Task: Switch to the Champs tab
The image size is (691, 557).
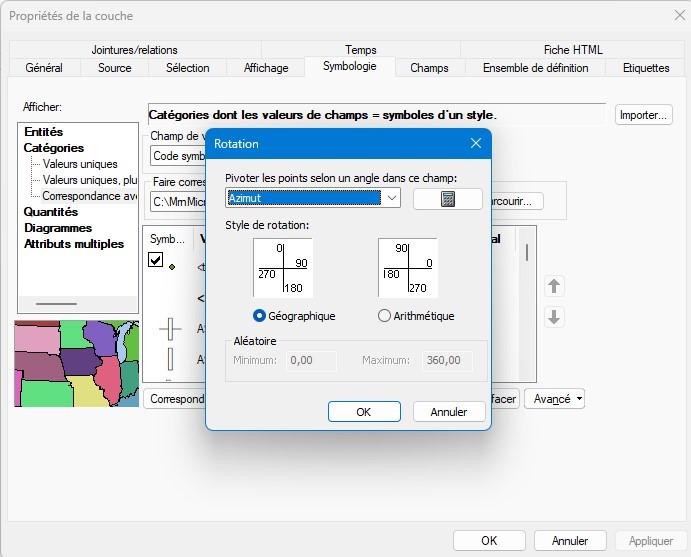Action: (429, 68)
